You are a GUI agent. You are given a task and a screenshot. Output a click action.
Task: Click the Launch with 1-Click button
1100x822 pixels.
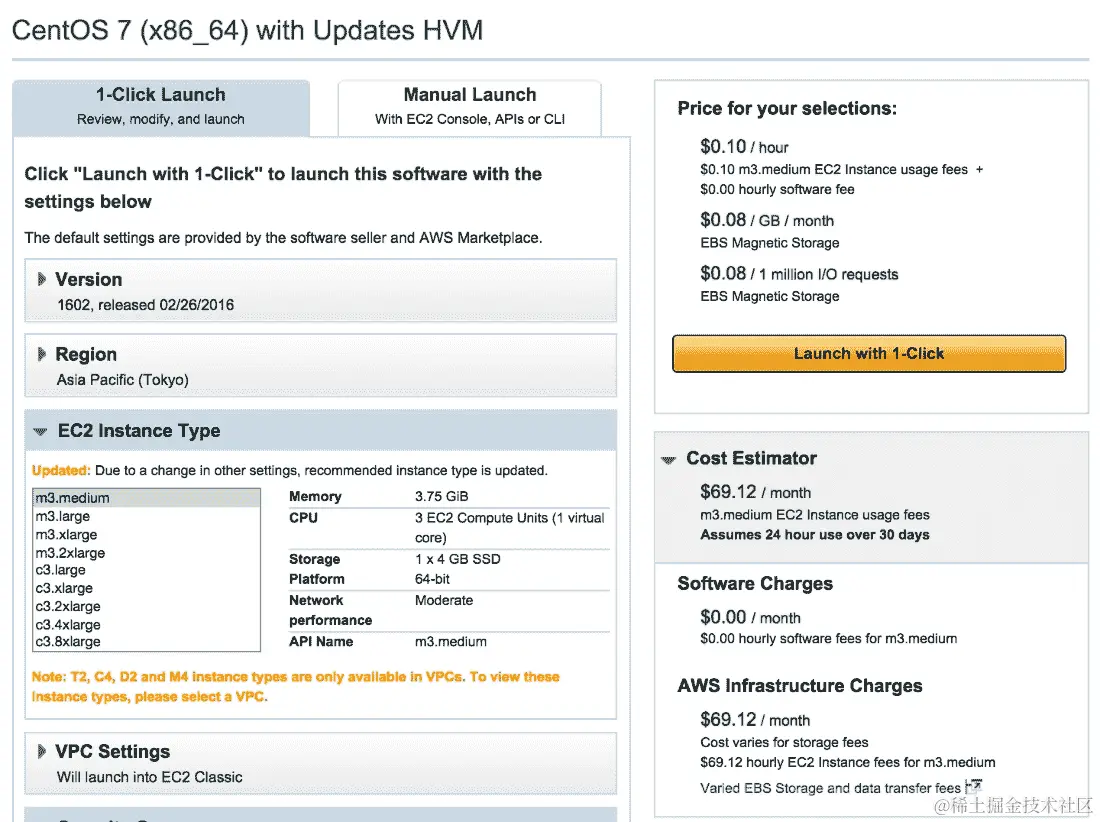point(868,353)
